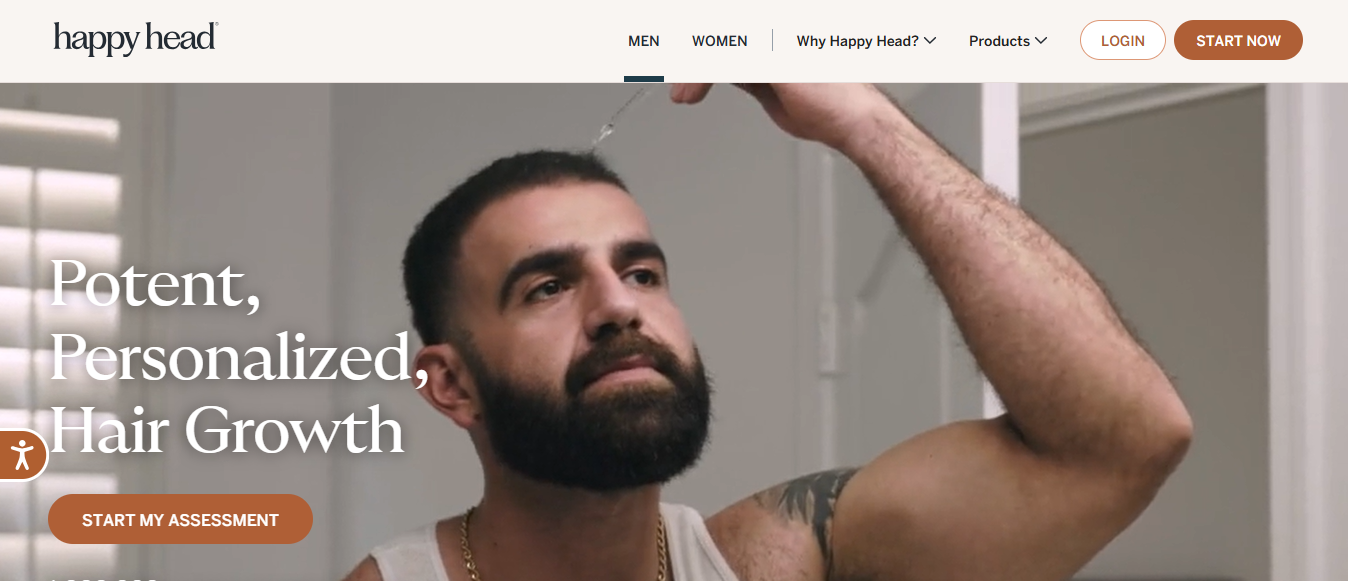Click the LOGIN button

click(1123, 40)
